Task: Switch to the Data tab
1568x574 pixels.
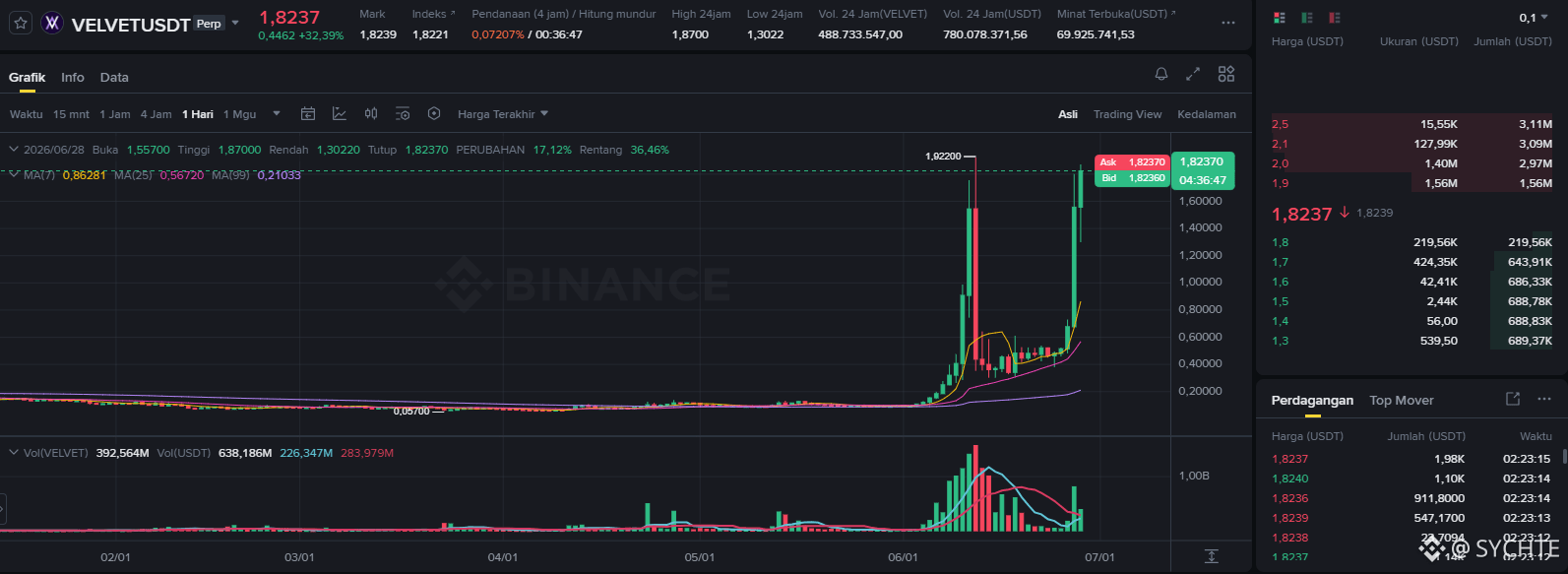Action: coord(114,77)
